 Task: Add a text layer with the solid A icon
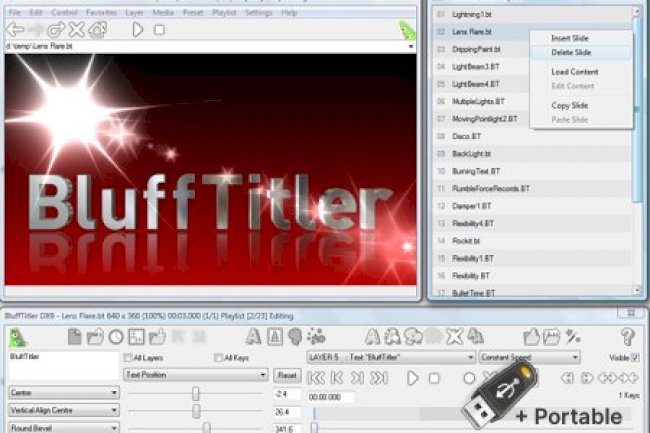click(253, 336)
